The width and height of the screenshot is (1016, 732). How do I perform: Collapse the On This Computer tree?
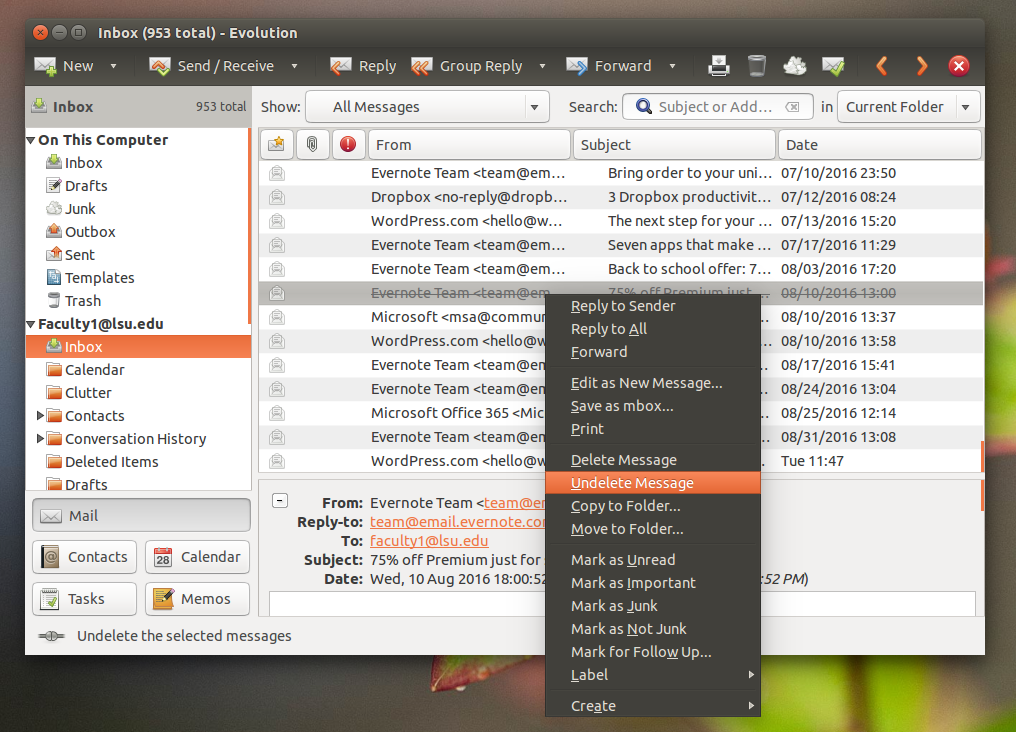[x=31, y=140]
